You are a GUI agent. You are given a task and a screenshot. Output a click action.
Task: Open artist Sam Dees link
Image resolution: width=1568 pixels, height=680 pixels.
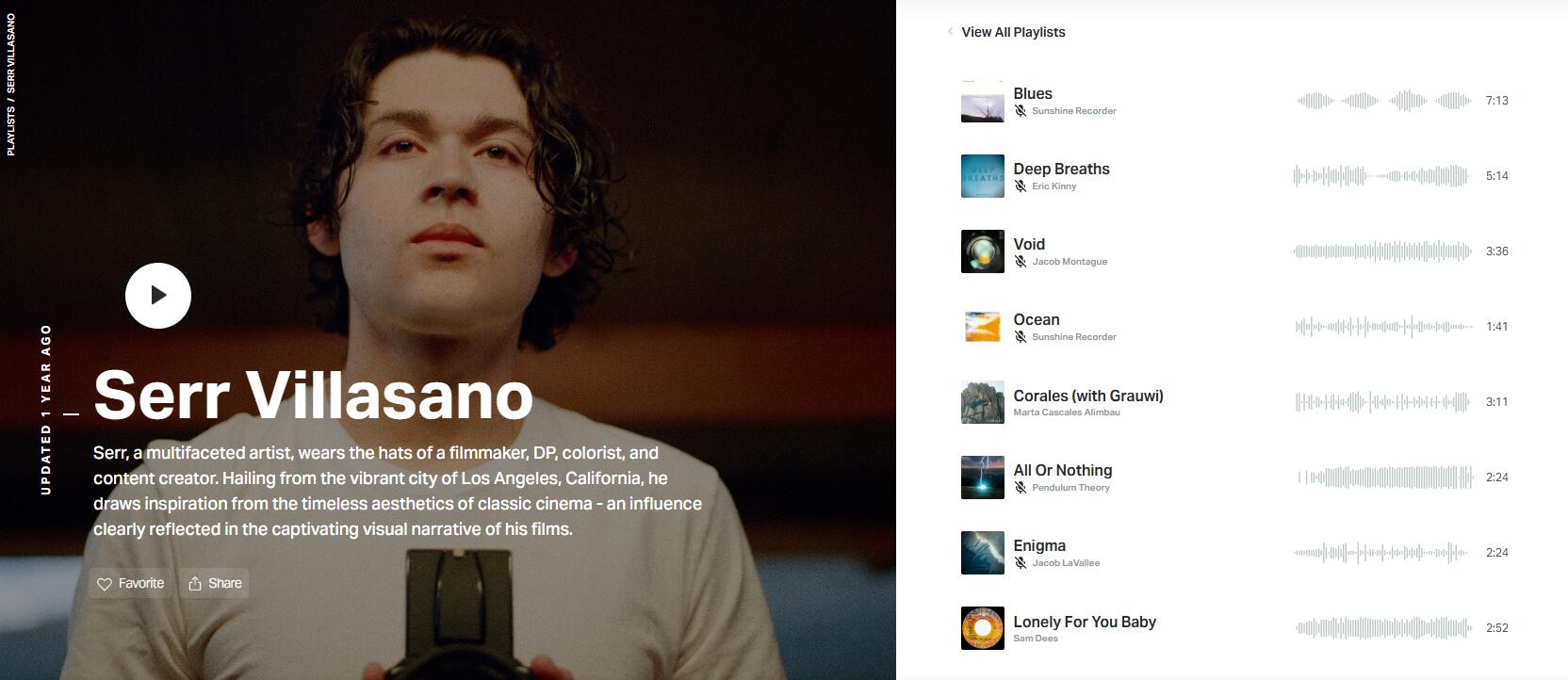pos(1036,639)
